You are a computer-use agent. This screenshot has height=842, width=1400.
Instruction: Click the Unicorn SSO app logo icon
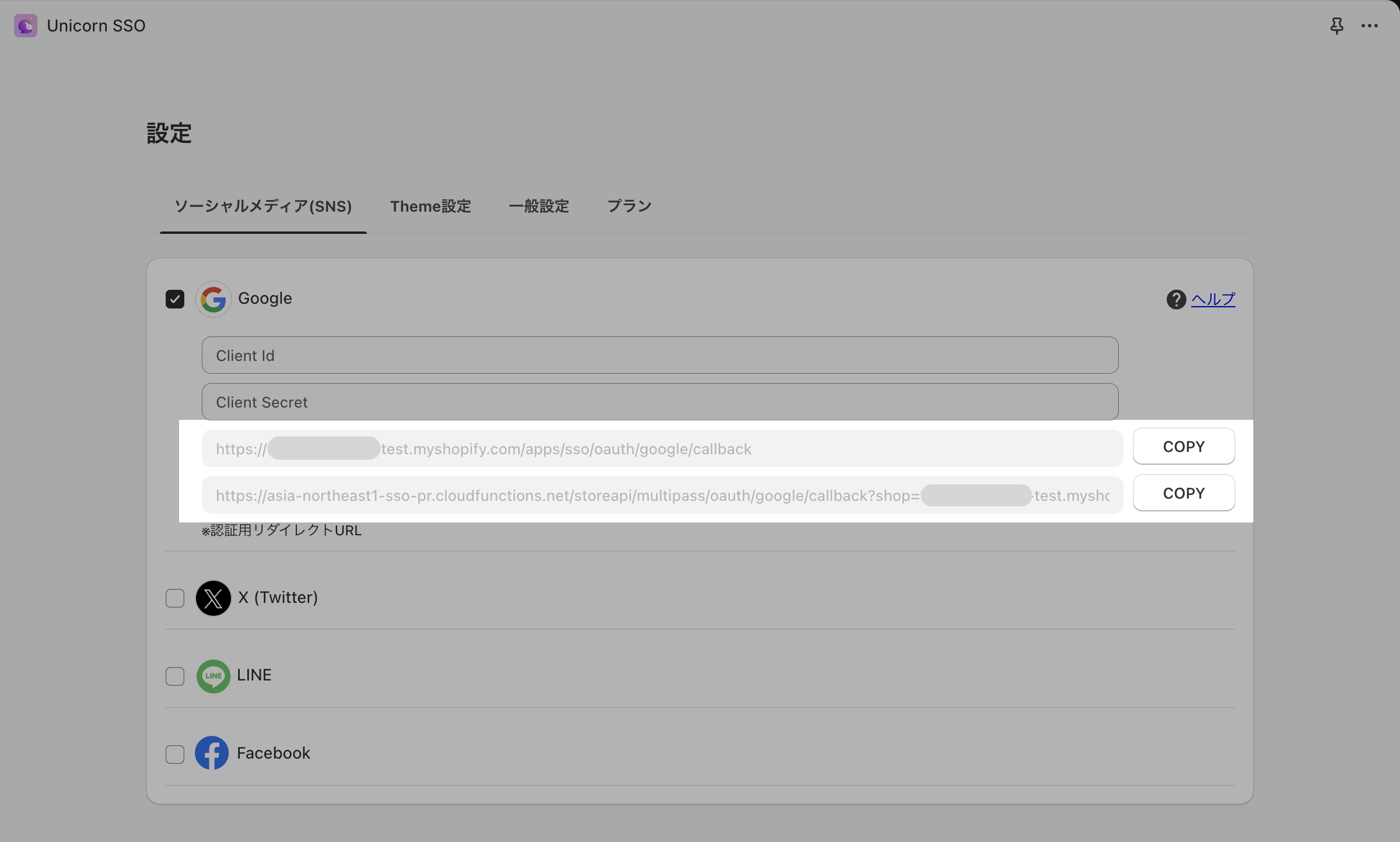pos(26,26)
